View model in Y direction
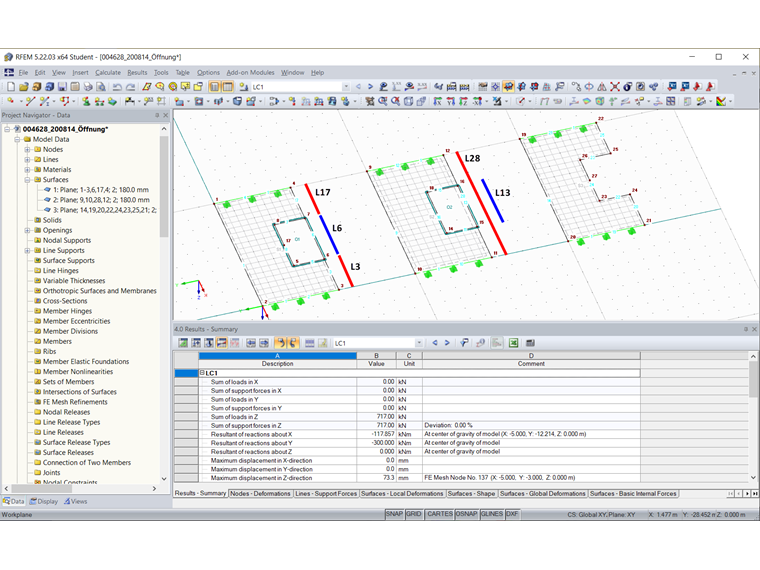The width and height of the screenshot is (760, 570). pos(450,101)
